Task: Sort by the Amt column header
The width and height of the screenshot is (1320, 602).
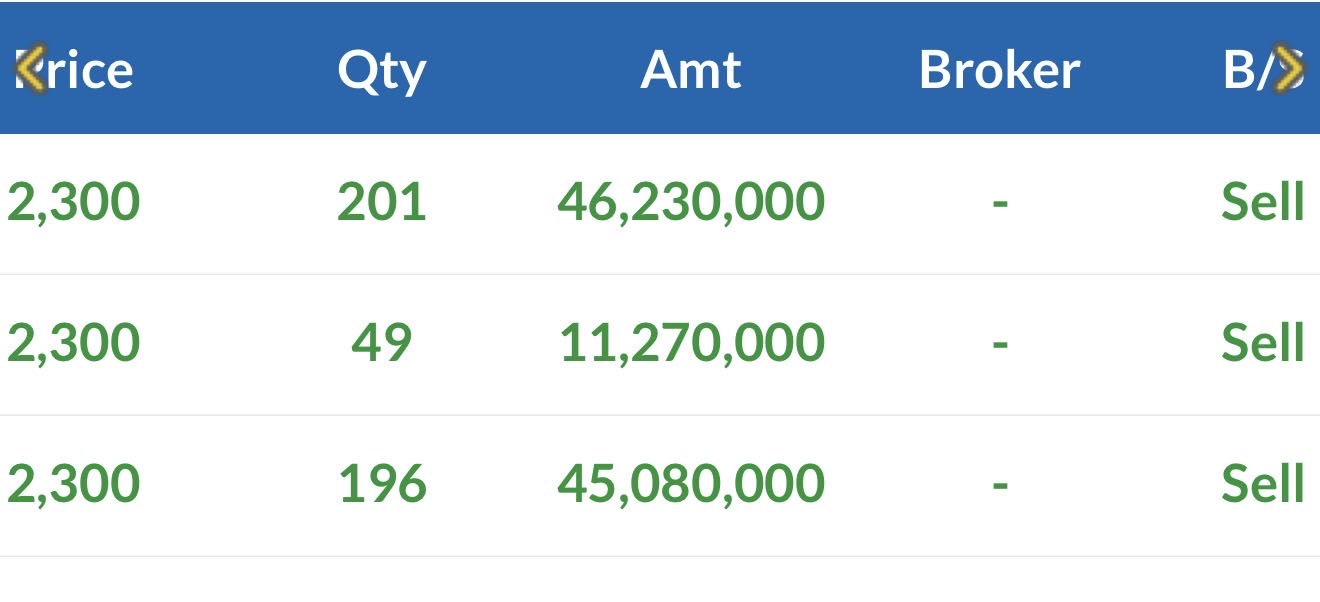Action: [691, 70]
